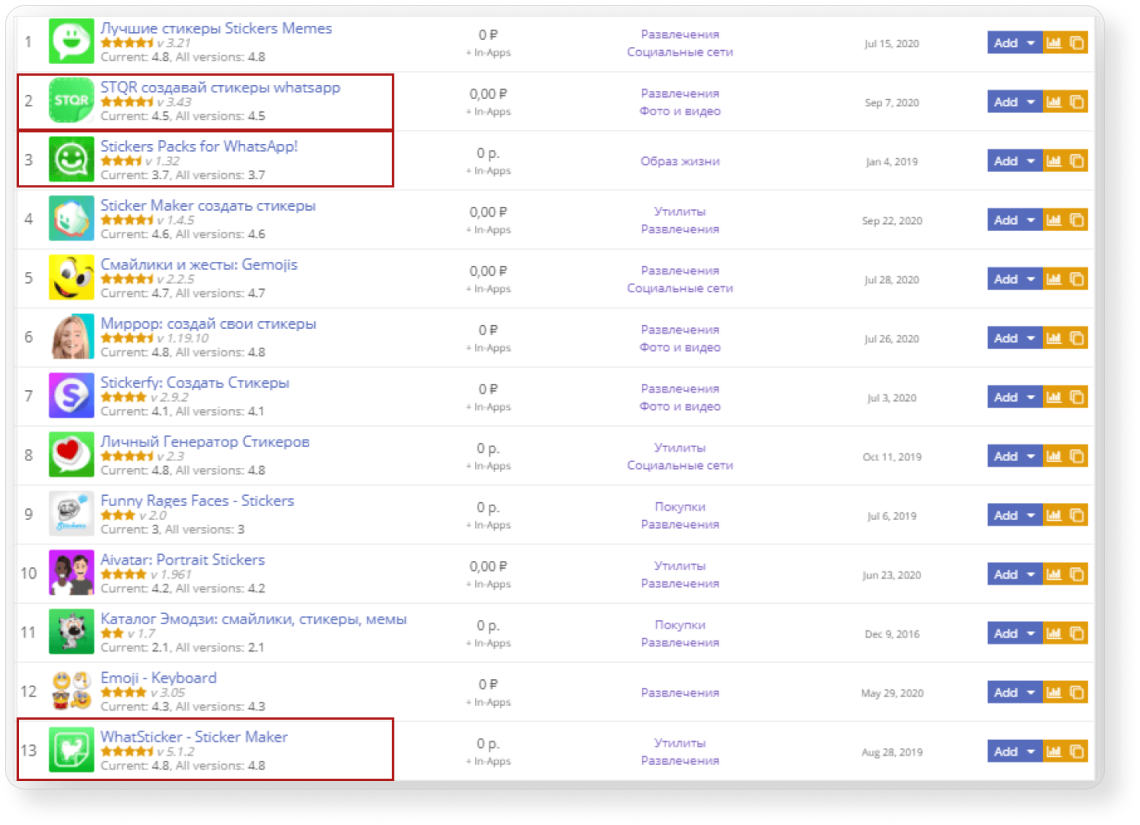The height and width of the screenshot is (825, 1140).
Task: Click the Stickerfy purple S app icon
Action: coord(71,395)
